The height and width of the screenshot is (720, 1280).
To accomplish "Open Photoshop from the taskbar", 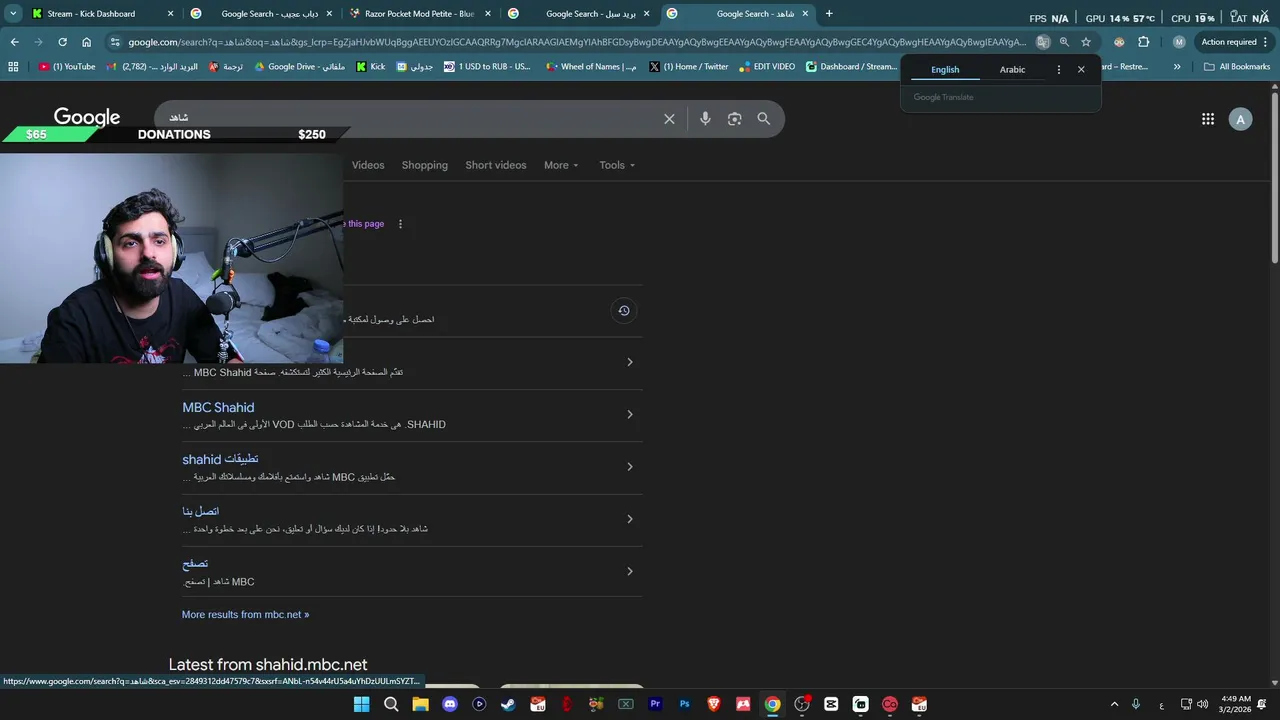I will tap(684, 704).
